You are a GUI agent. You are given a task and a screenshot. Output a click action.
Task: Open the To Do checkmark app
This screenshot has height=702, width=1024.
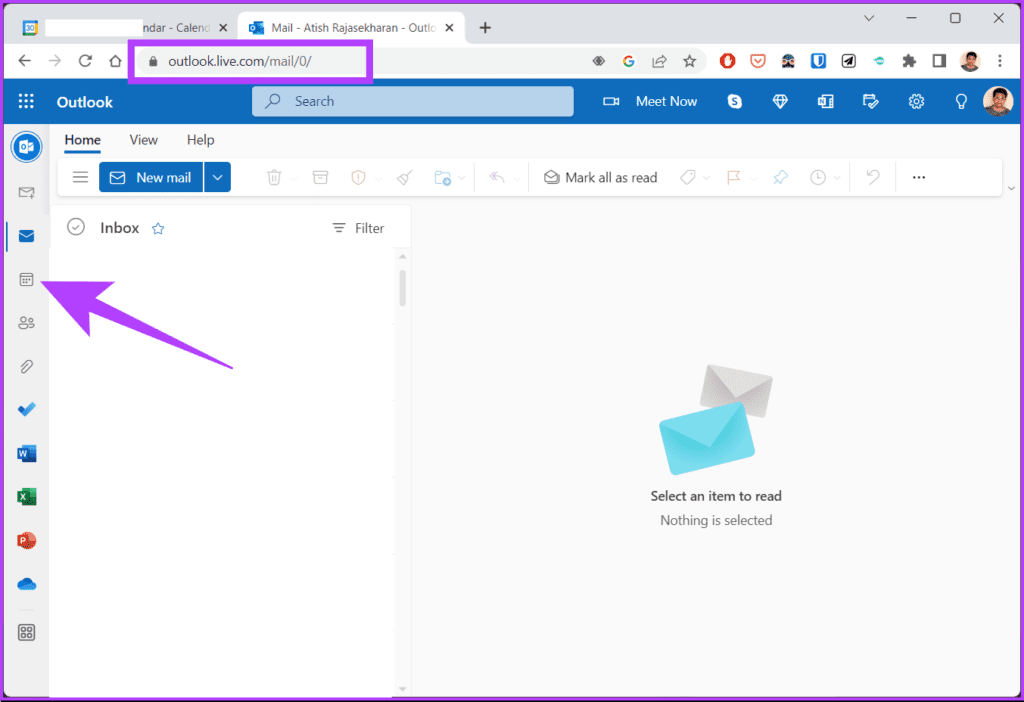pyautogui.click(x=27, y=409)
